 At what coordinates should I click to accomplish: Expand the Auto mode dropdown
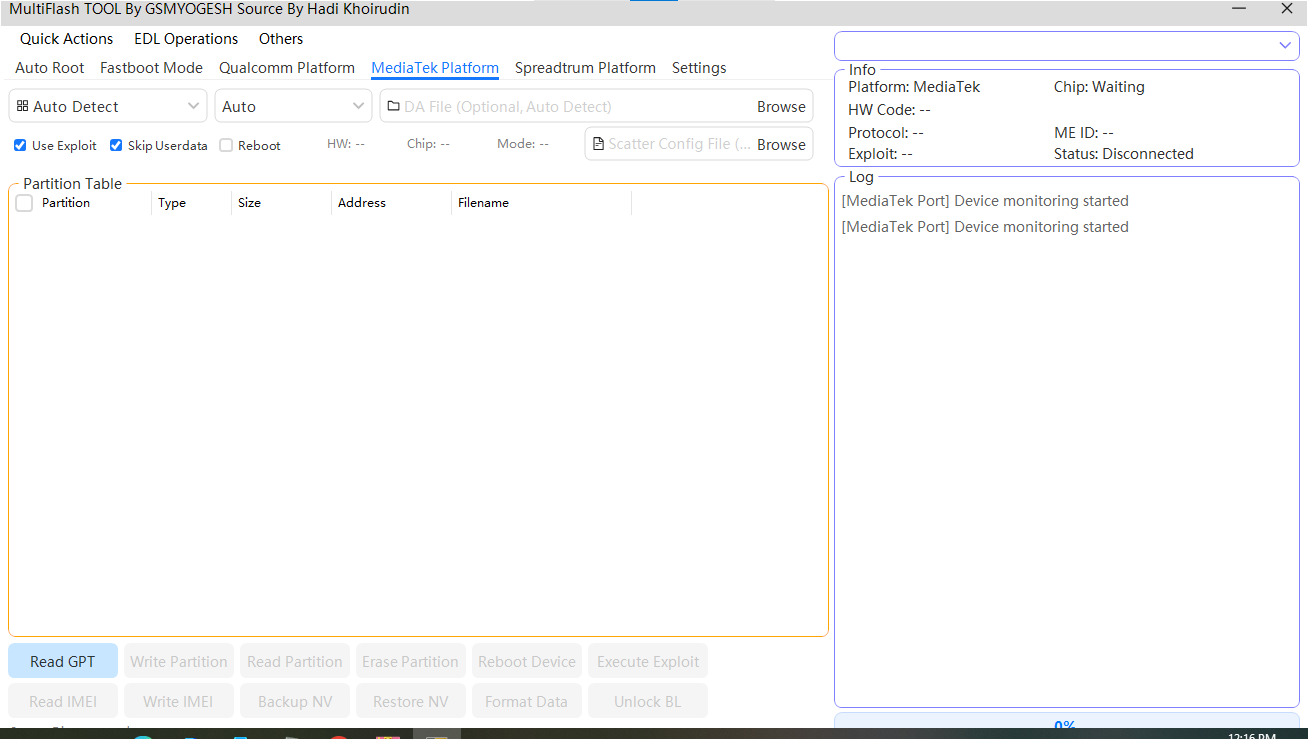(358, 106)
